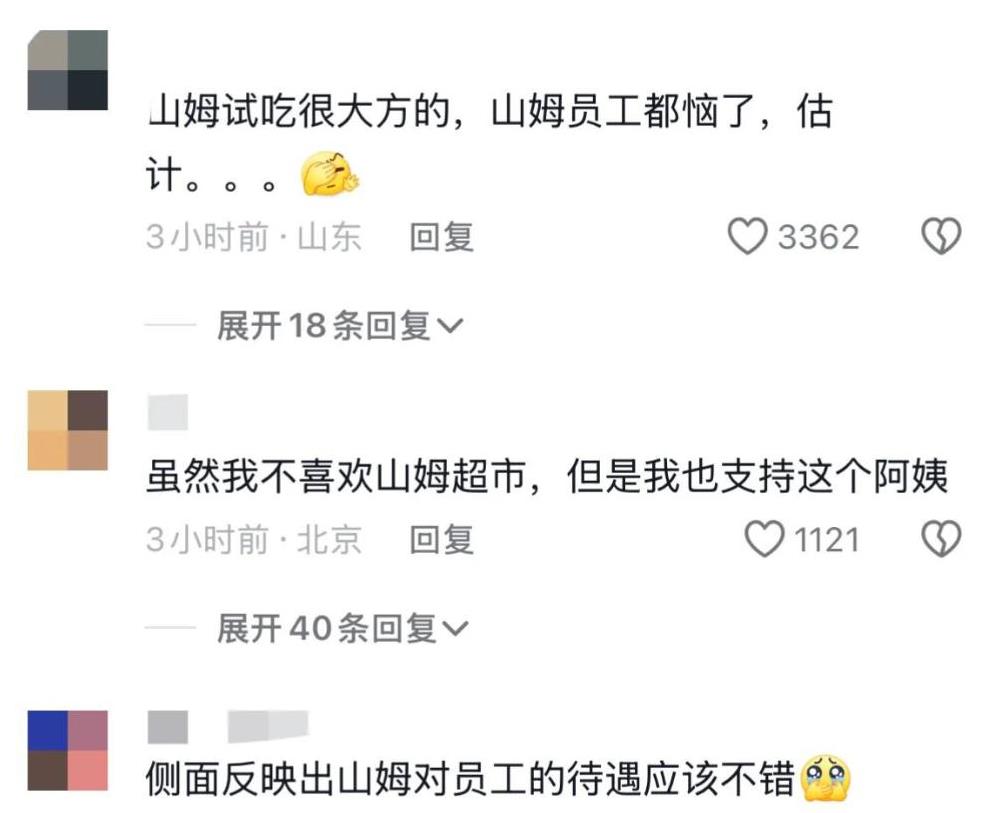Like the Beijing comment with 1121 likes
Image resolution: width=992 pixels, height=813 pixels.
(x=764, y=539)
